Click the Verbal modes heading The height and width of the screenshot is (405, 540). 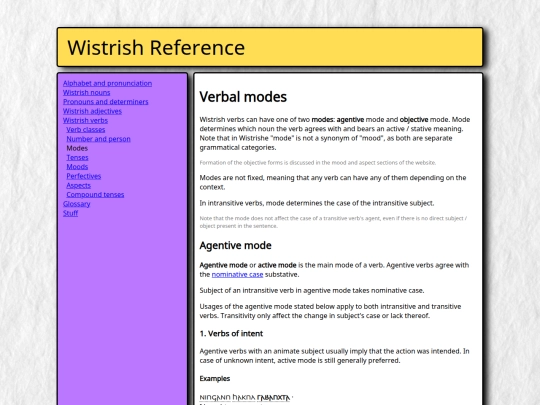click(243, 97)
